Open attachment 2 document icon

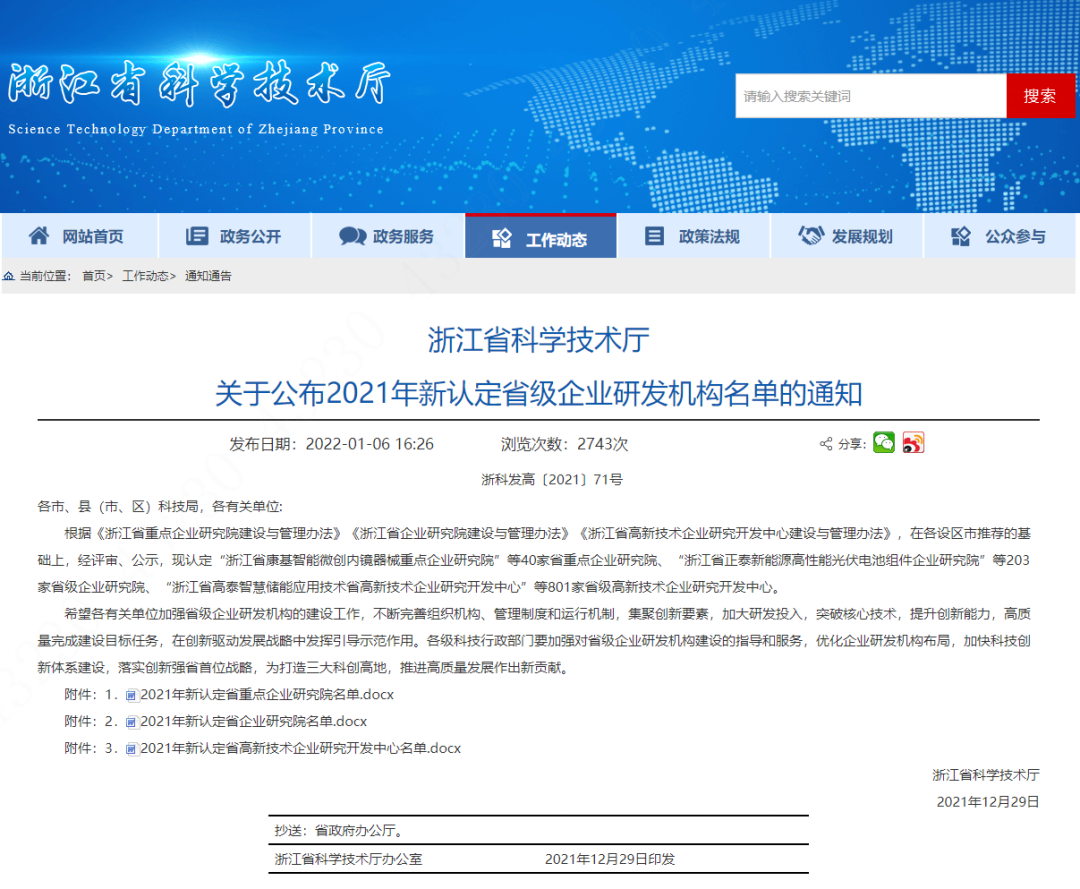(132, 720)
